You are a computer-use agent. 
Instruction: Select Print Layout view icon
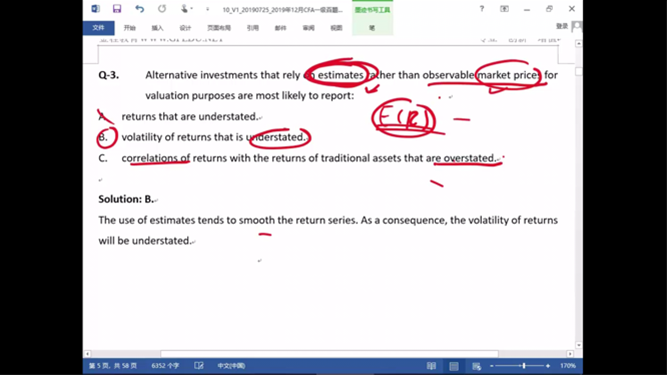454,366
